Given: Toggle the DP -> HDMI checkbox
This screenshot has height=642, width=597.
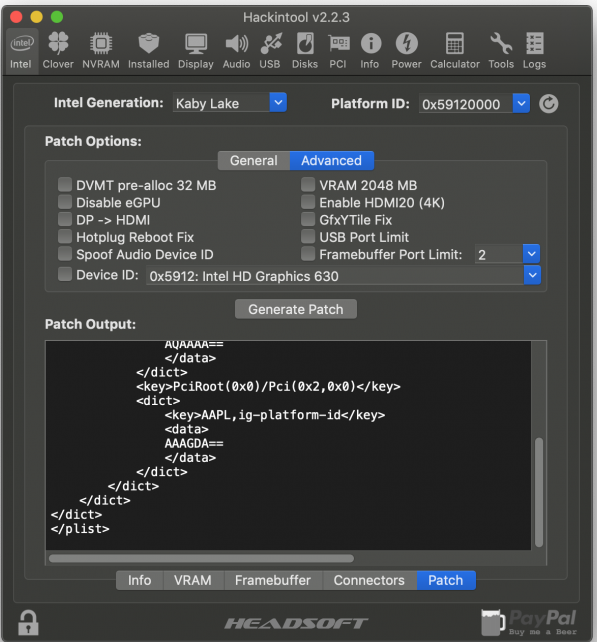Looking at the screenshot, I should [65, 219].
